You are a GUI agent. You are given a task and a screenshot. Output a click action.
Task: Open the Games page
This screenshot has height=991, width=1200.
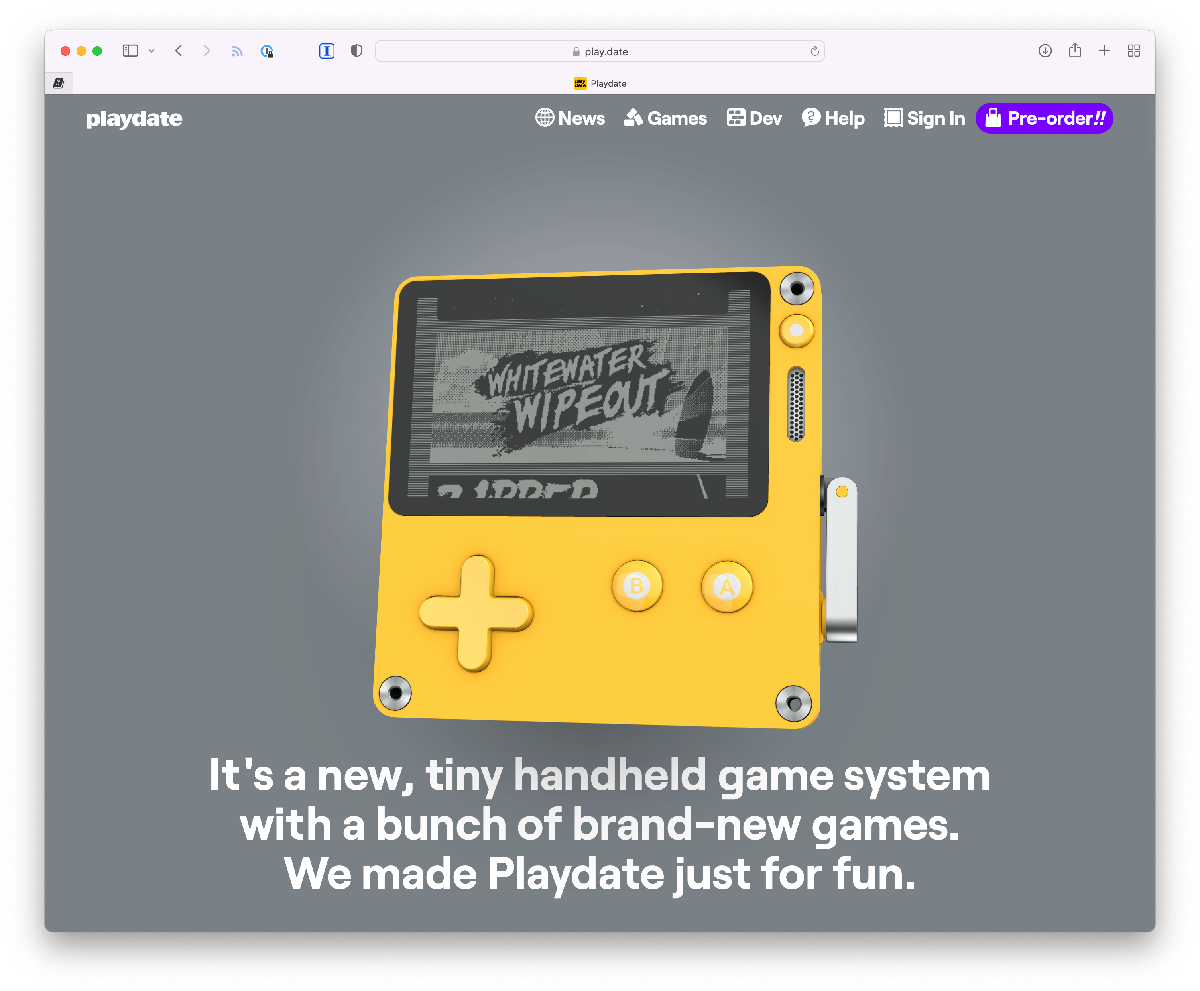tap(665, 118)
